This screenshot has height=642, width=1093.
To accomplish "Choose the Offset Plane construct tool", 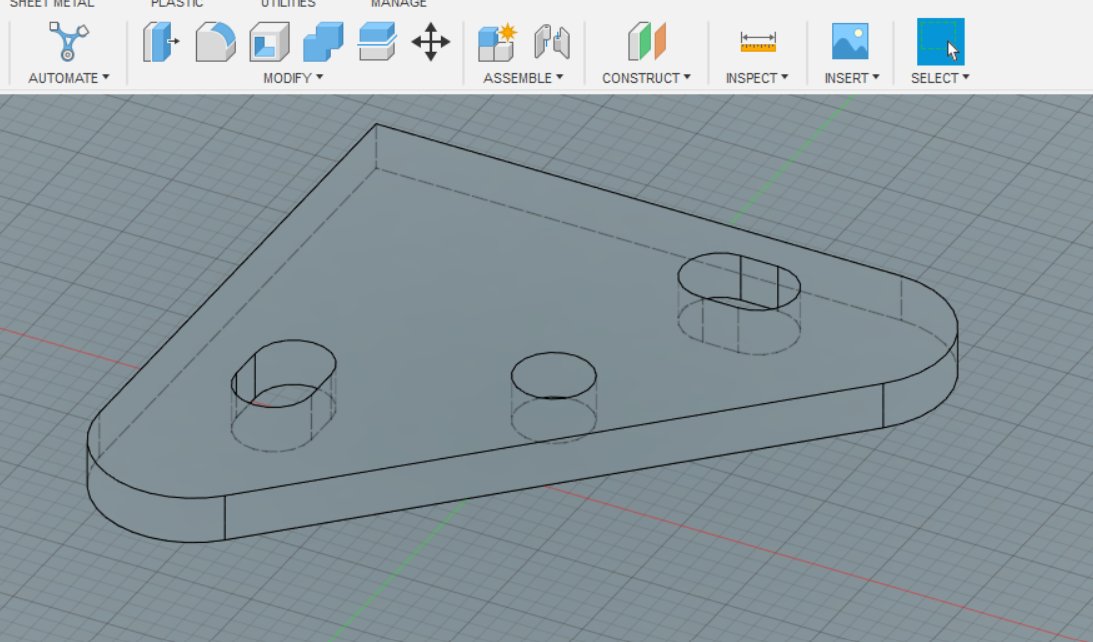I will coord(647,42).
